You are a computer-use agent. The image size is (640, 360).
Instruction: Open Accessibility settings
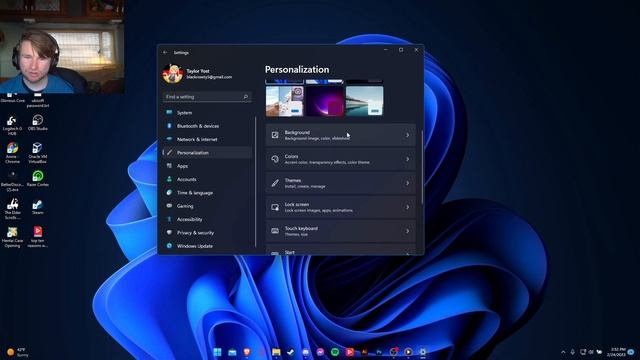pyautogui.click(x=207, y=219)
